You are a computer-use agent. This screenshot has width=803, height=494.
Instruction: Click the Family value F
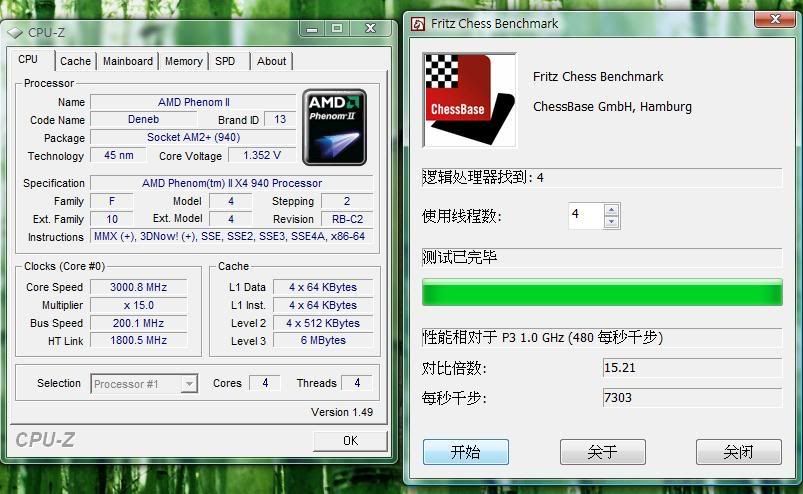pos(112,201)
